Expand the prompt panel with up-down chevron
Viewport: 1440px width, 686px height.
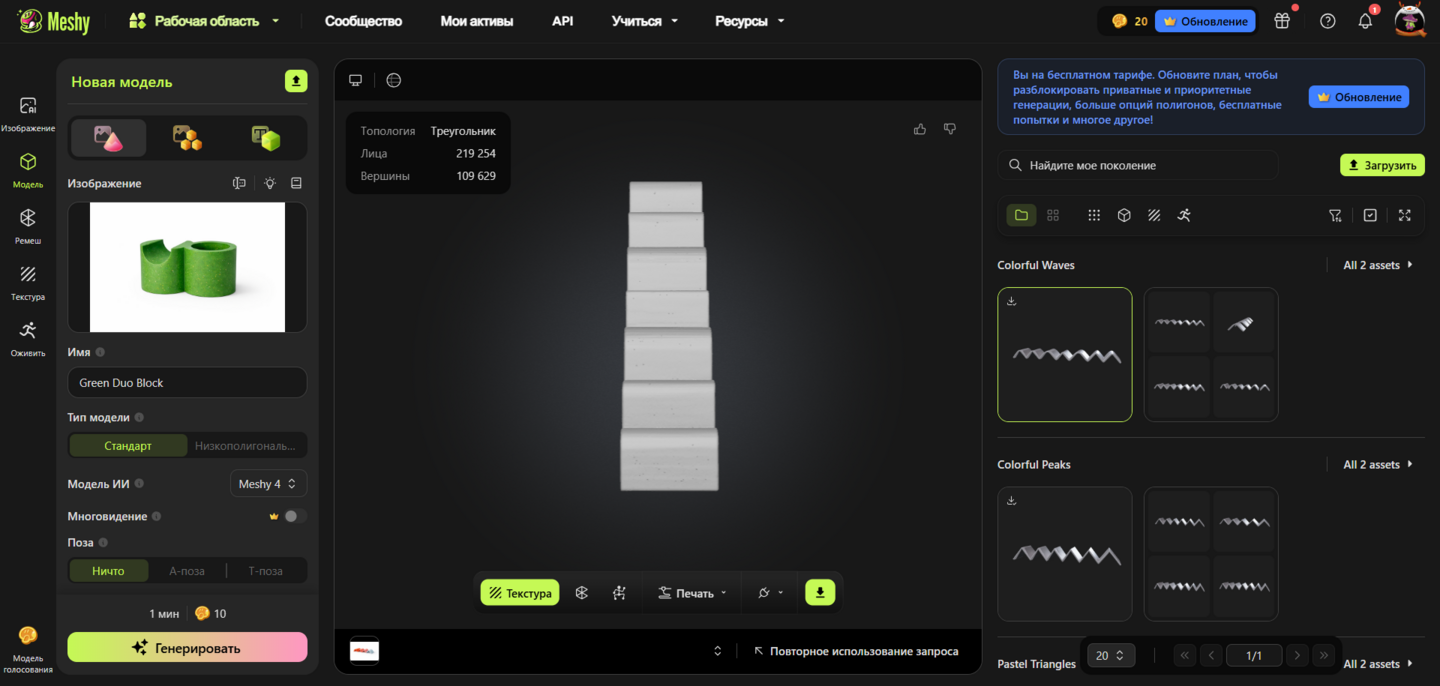tap(717, 651)
